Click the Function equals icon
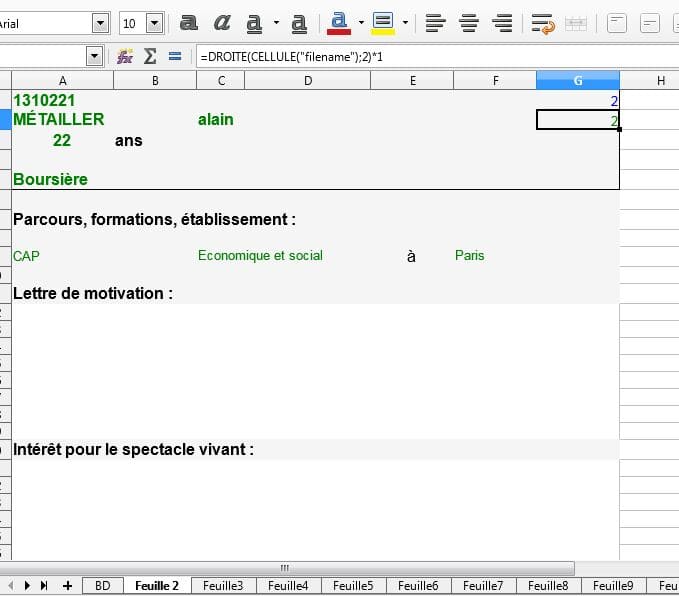The height and width of the screenshot is (596, 679). (175, 56)
